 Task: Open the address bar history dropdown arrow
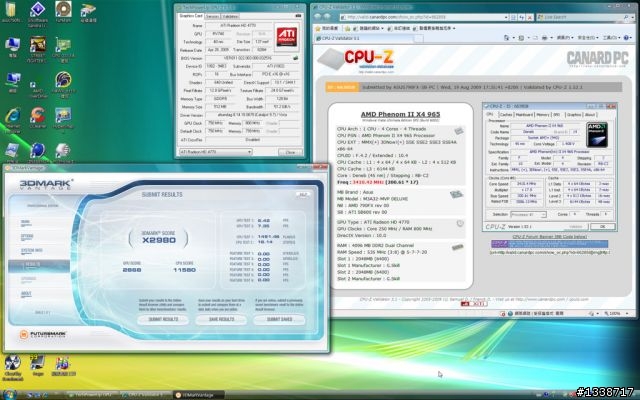point(506,17)
